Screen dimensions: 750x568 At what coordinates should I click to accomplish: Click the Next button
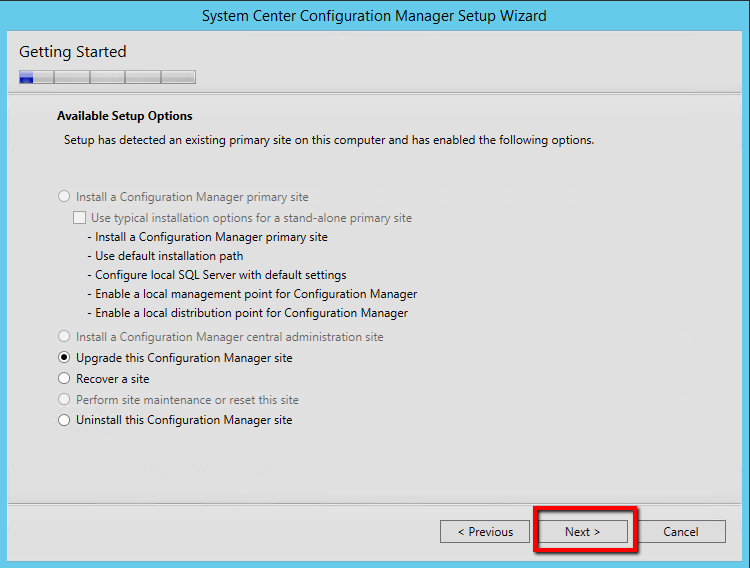(583, 532)
